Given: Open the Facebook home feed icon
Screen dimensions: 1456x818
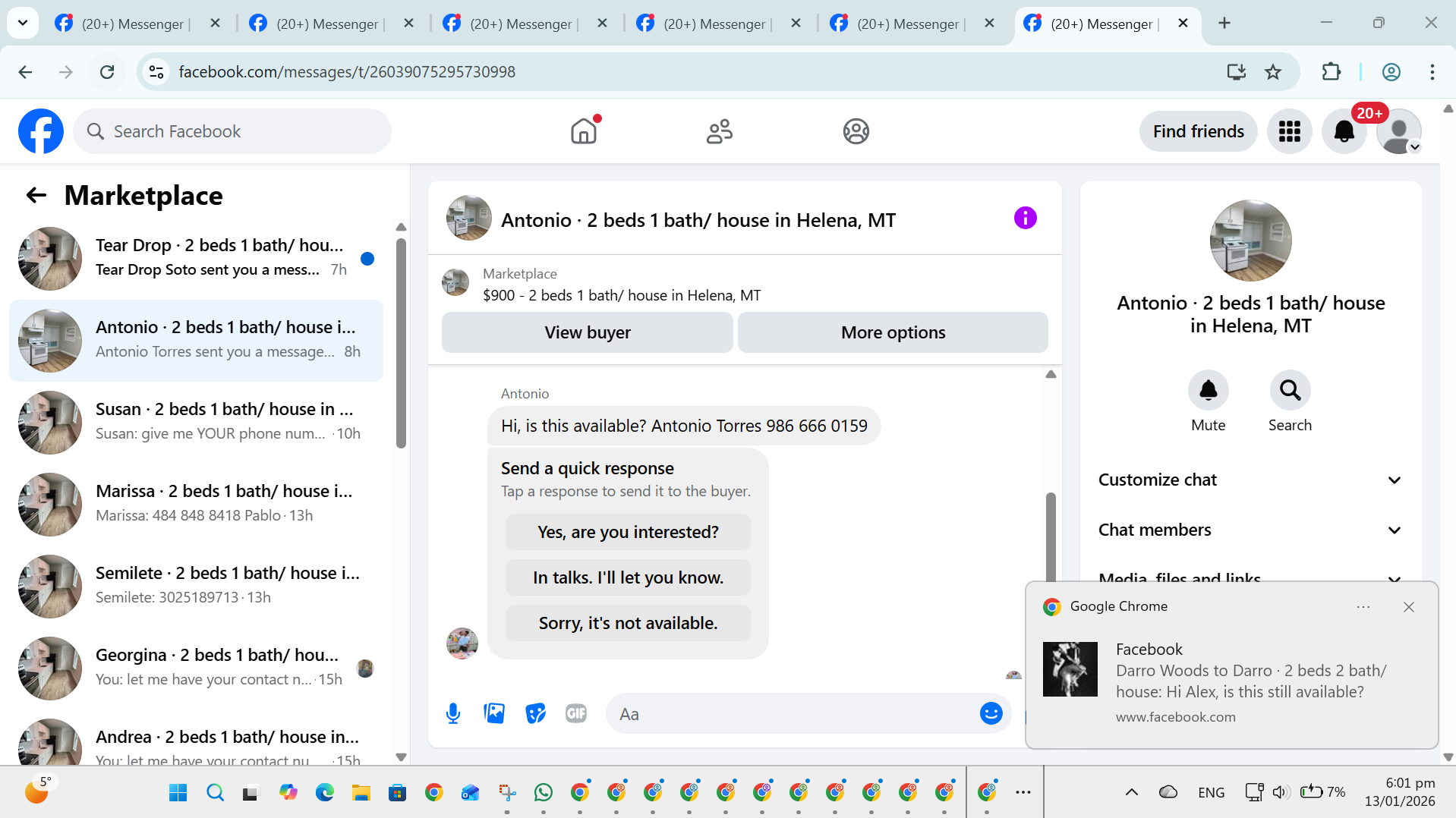Looking at the screenshot, I should [584, 131].
